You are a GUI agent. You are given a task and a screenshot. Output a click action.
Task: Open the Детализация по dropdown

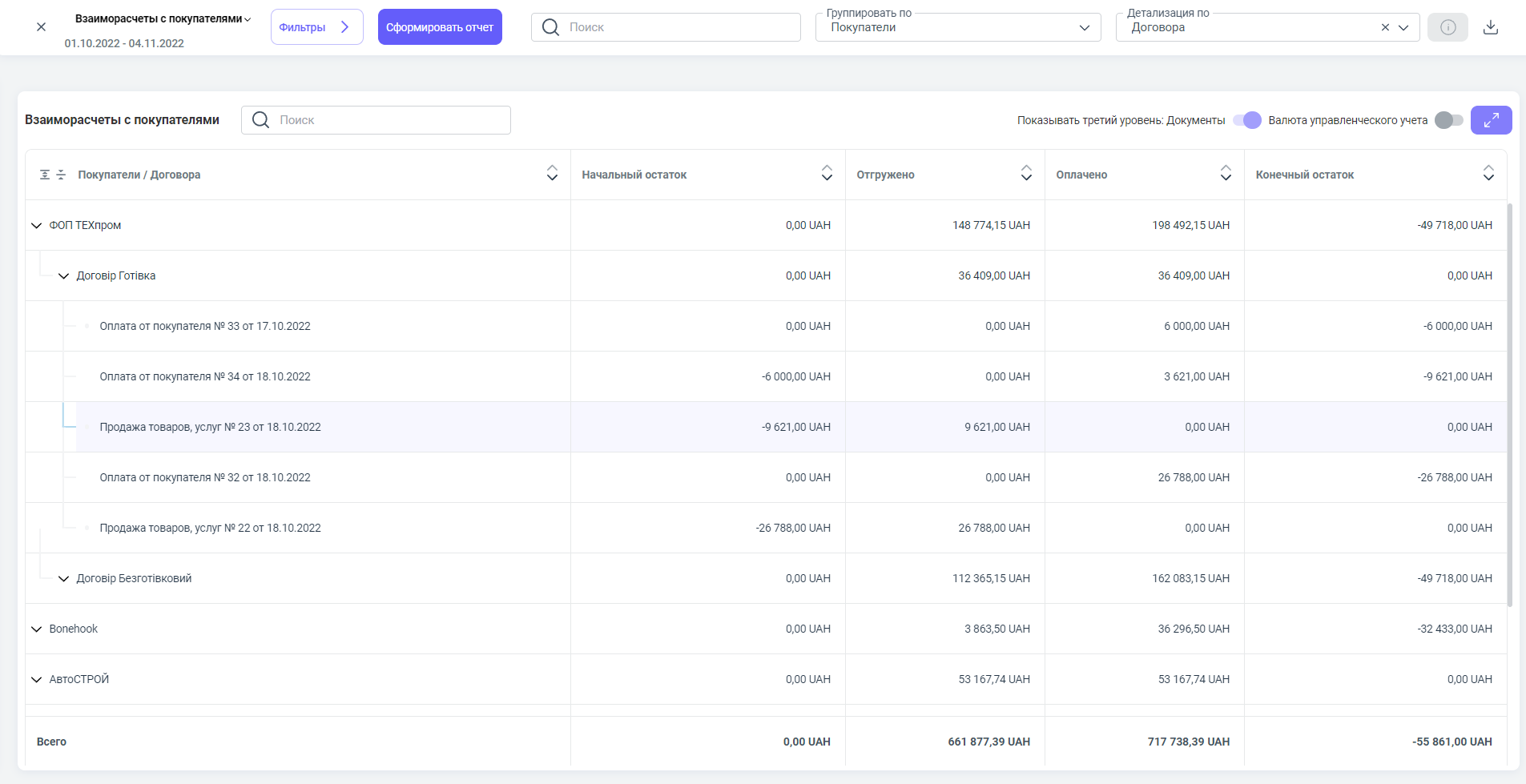coord(1403,27)
